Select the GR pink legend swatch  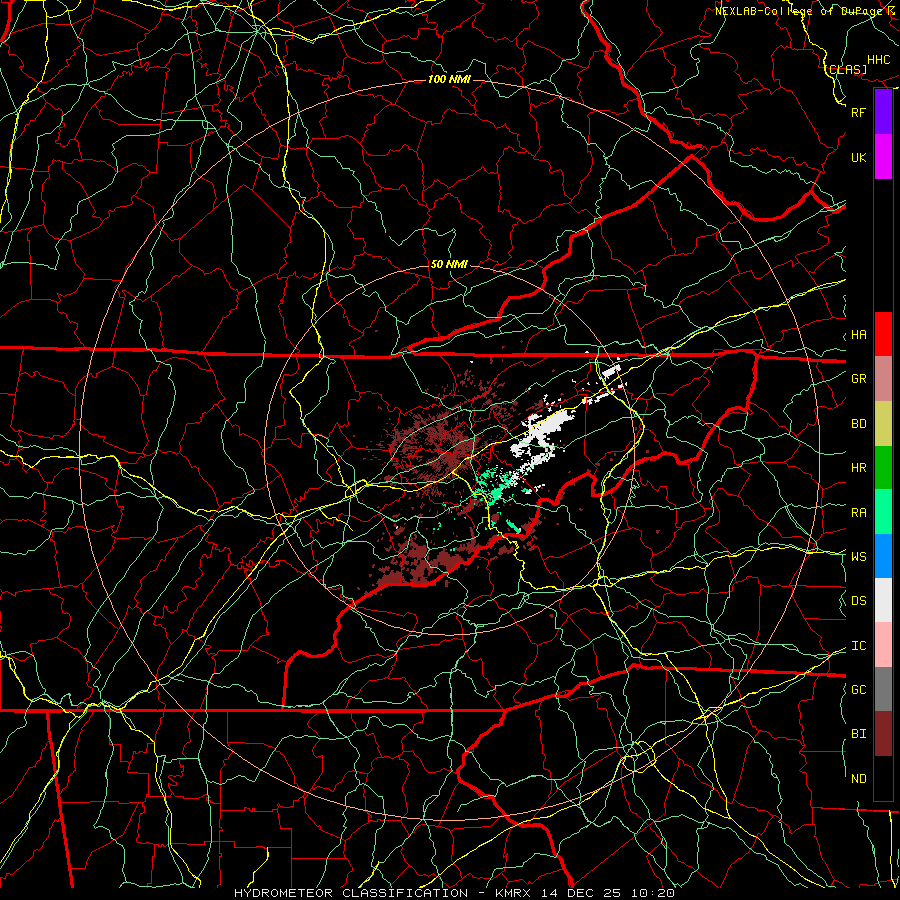point(883,379)
